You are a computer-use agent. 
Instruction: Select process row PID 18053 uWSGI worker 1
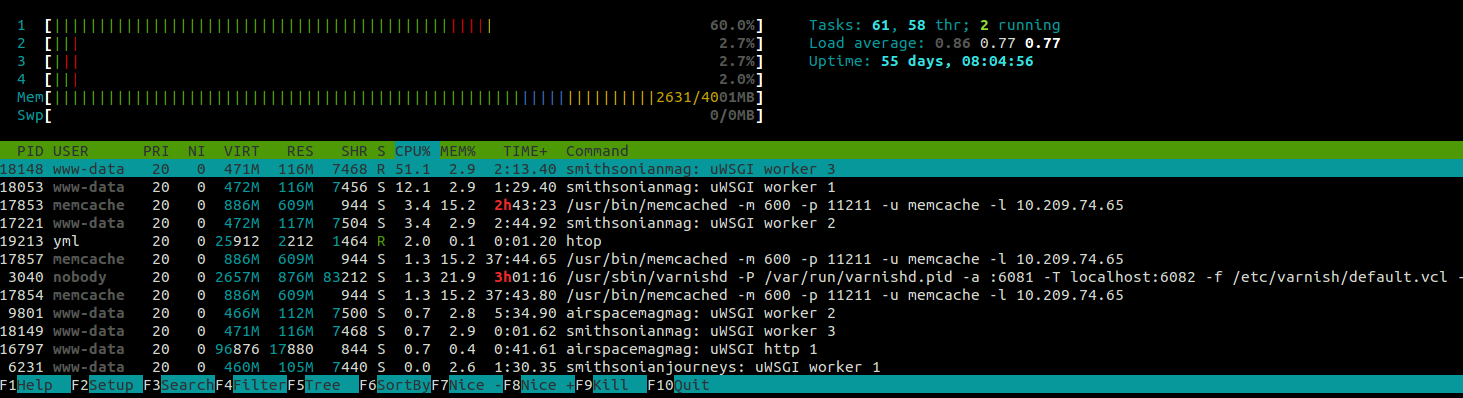pos(731,187)
